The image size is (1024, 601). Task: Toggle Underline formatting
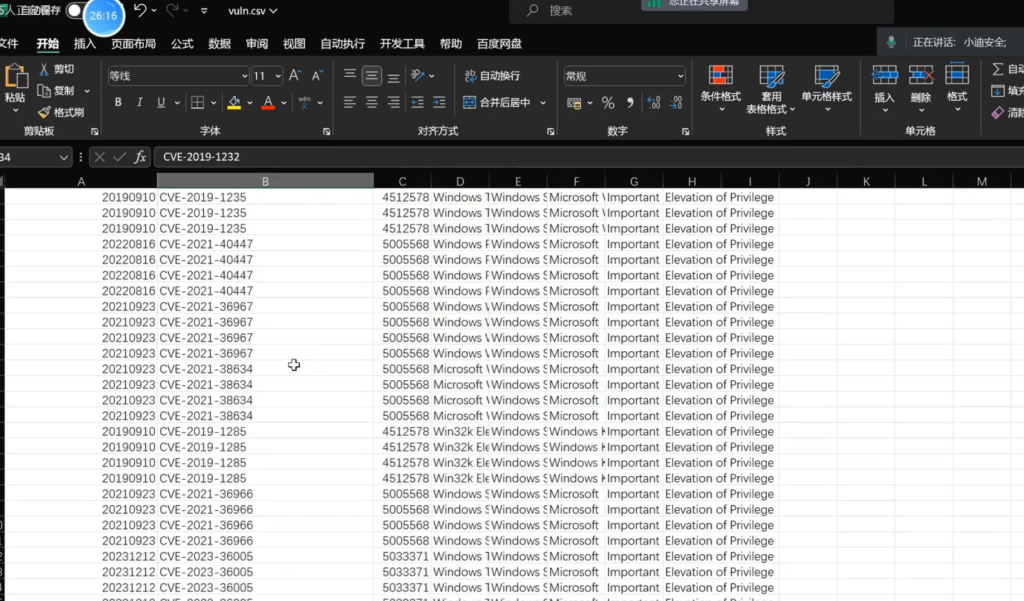tap(161, 103)
